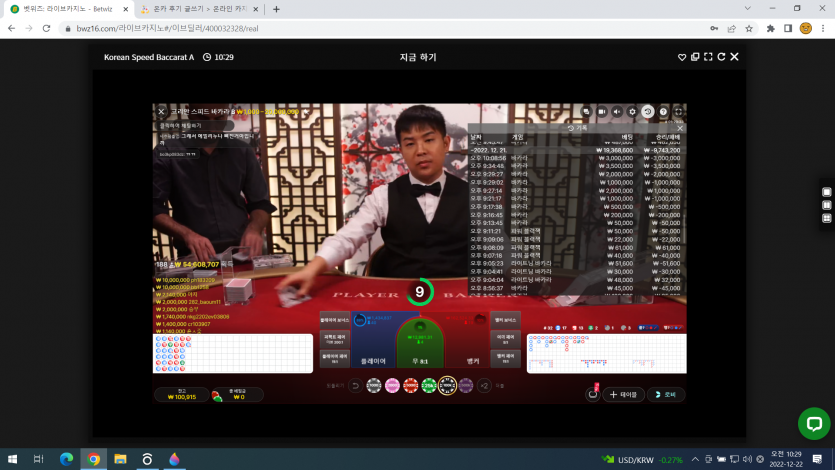Open the right big road scoreboard

pyautogui.click(x=607, y=353)
